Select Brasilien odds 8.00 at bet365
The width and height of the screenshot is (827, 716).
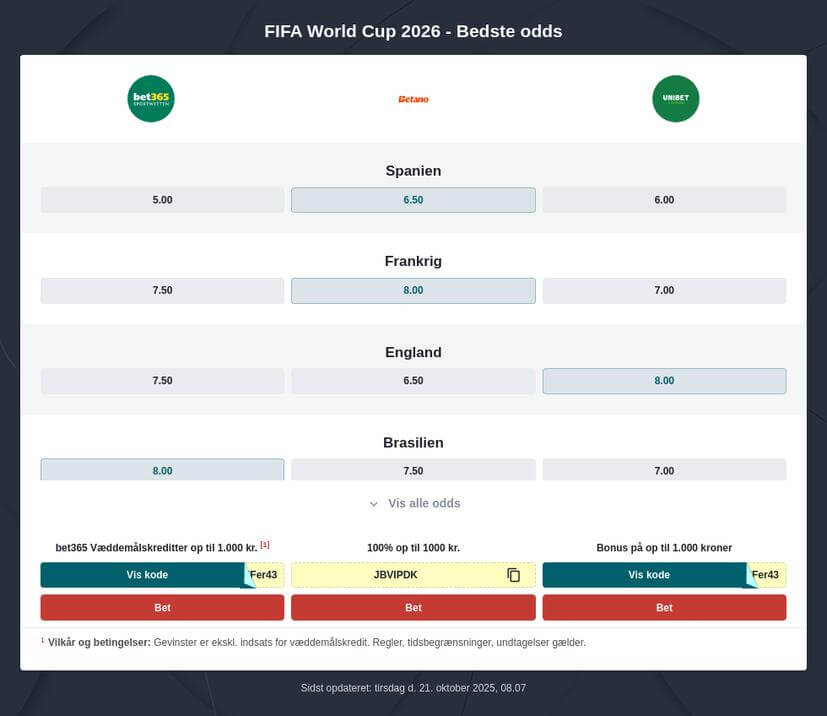[x=162, y=470]
